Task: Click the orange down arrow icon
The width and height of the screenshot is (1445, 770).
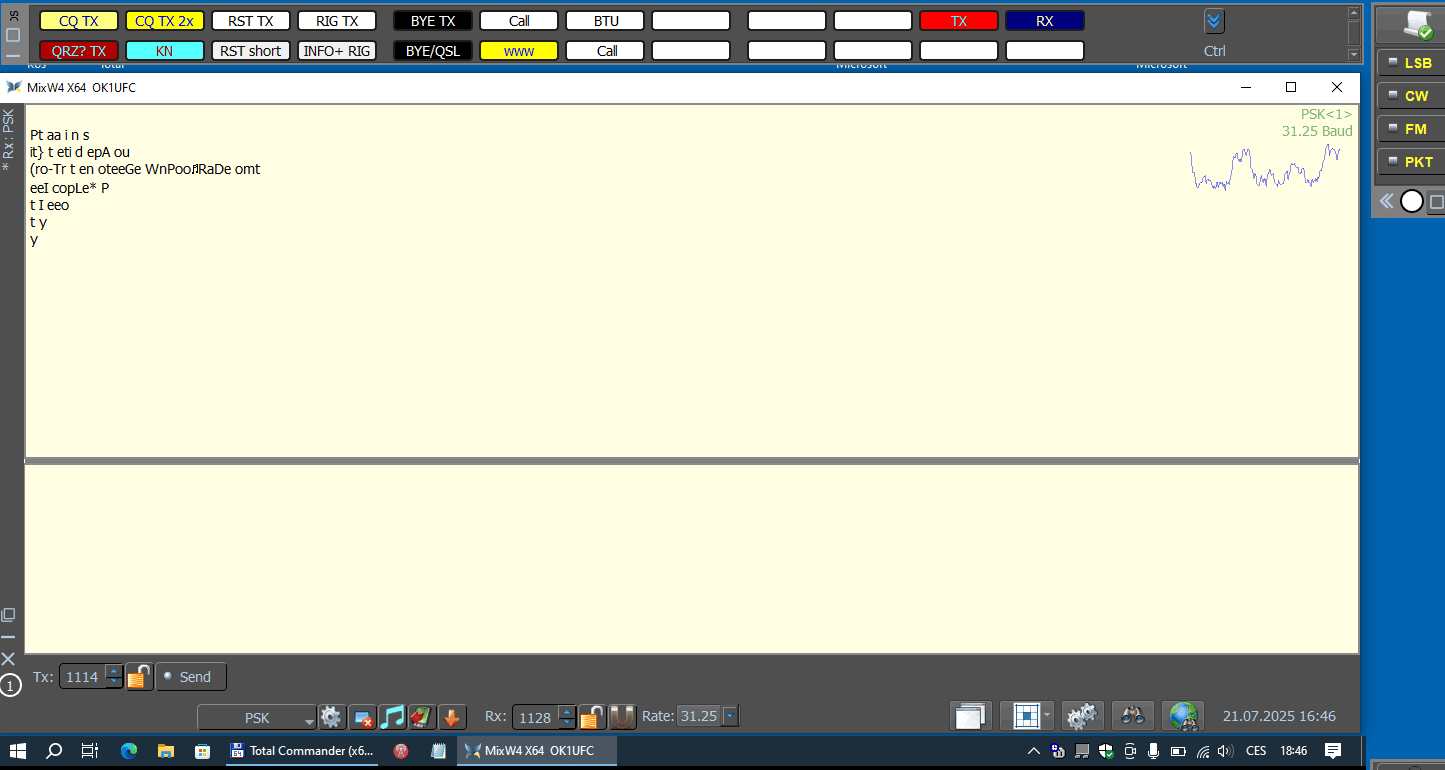Action: tap(452, 717)
